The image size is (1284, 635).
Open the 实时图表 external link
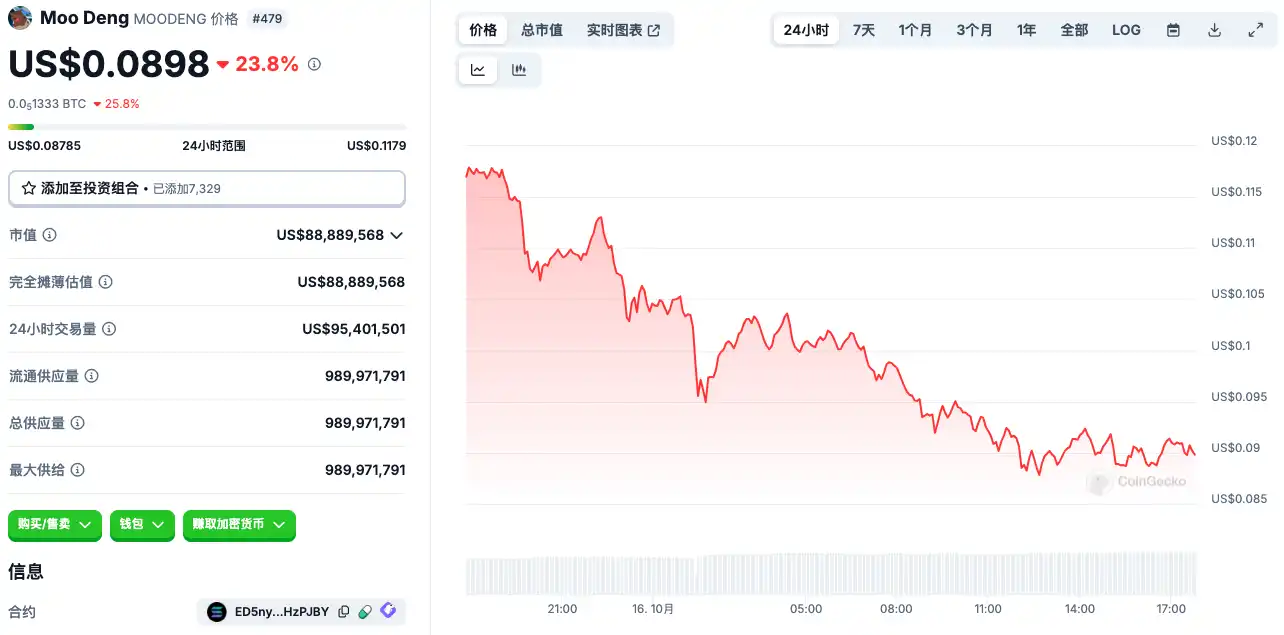[623, 30]
